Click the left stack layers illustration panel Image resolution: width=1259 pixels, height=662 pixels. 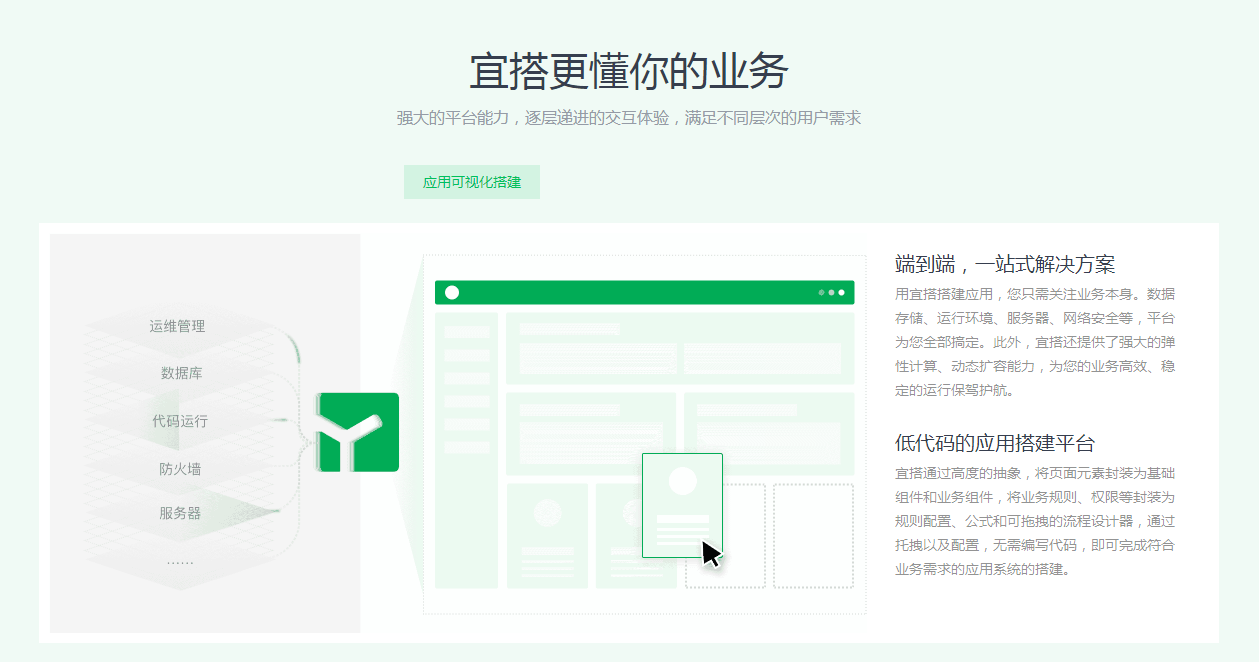tap(205, 433)
